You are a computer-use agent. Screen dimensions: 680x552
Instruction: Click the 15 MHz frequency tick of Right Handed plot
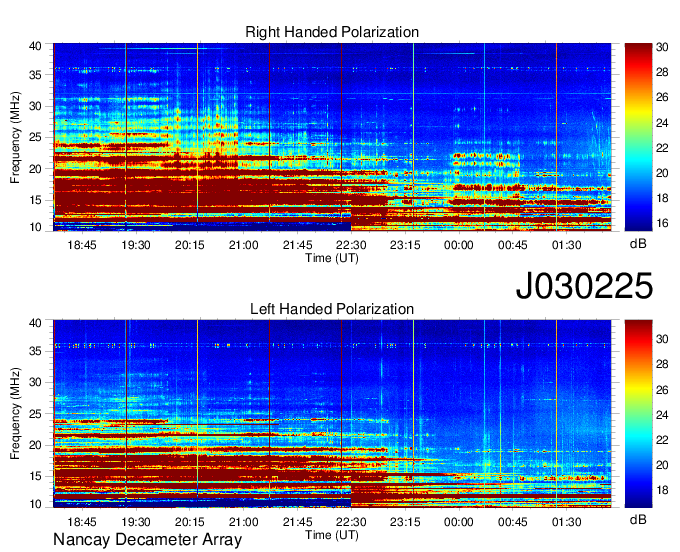click(35, 200)
